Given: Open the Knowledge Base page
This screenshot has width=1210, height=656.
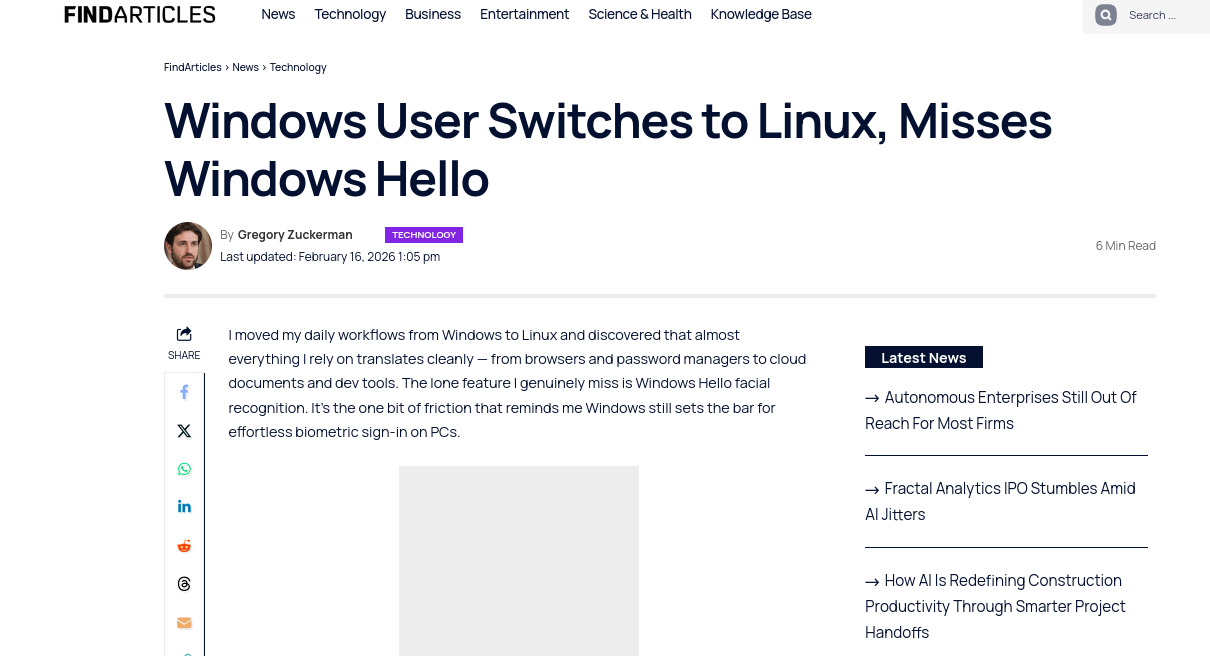Looking at the screenshot, I should pos(761,14).
